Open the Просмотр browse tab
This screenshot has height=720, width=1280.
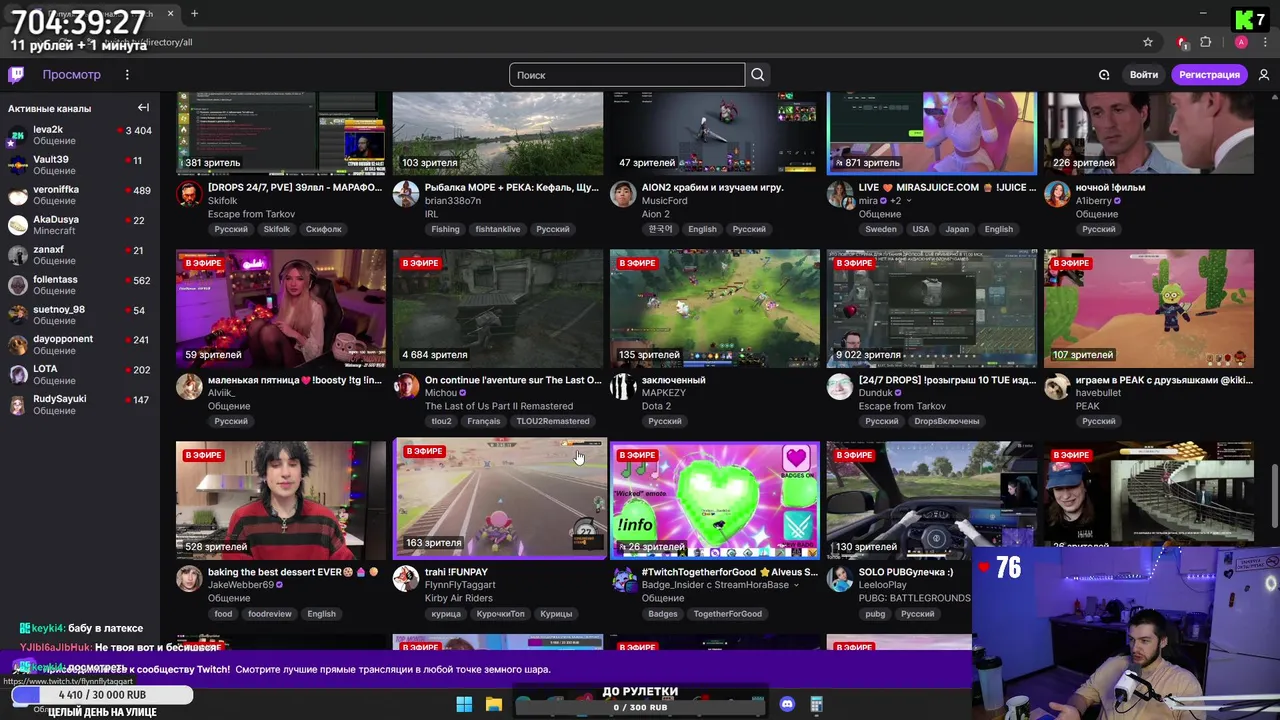(71, 75)
